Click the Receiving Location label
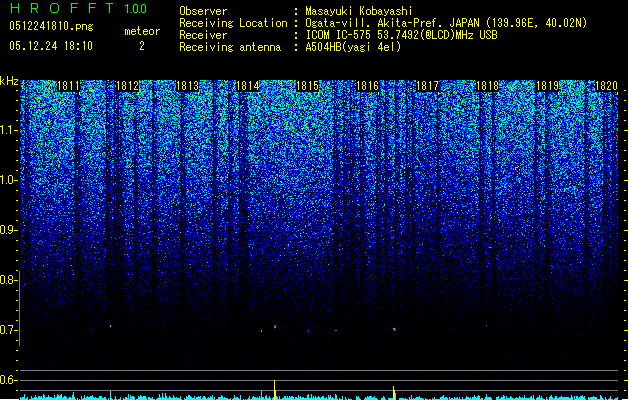 233,23
